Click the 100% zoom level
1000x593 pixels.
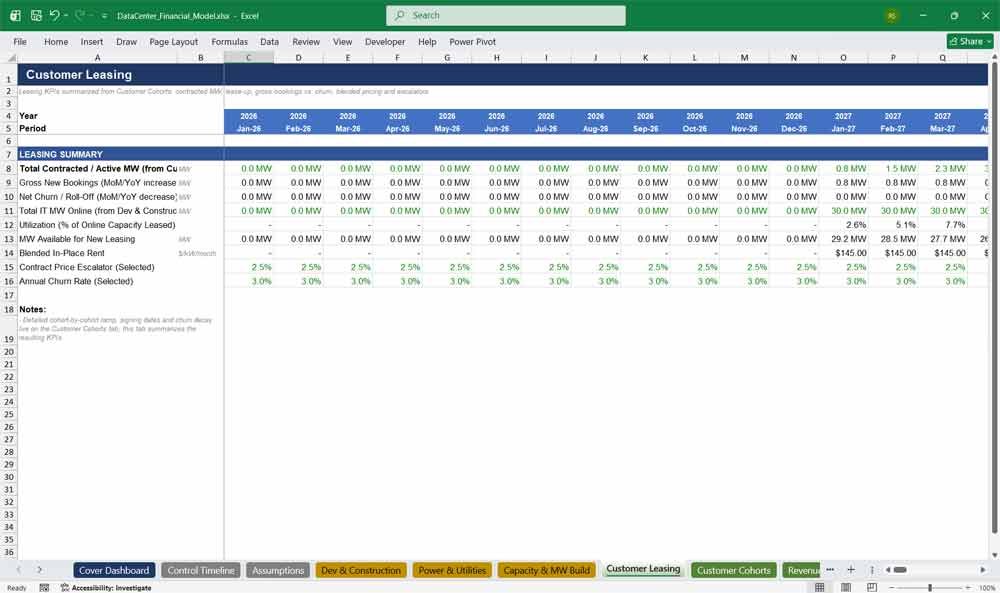[987, 587]
